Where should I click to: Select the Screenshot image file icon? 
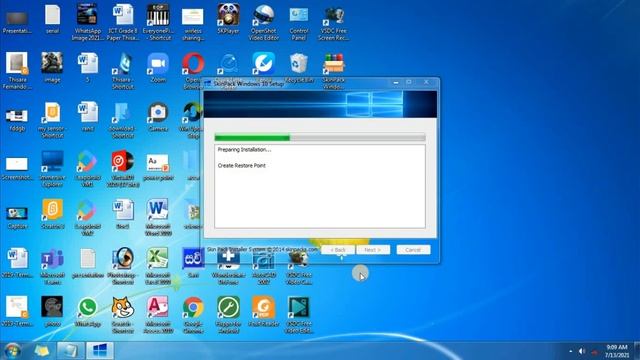pos(17,169)
